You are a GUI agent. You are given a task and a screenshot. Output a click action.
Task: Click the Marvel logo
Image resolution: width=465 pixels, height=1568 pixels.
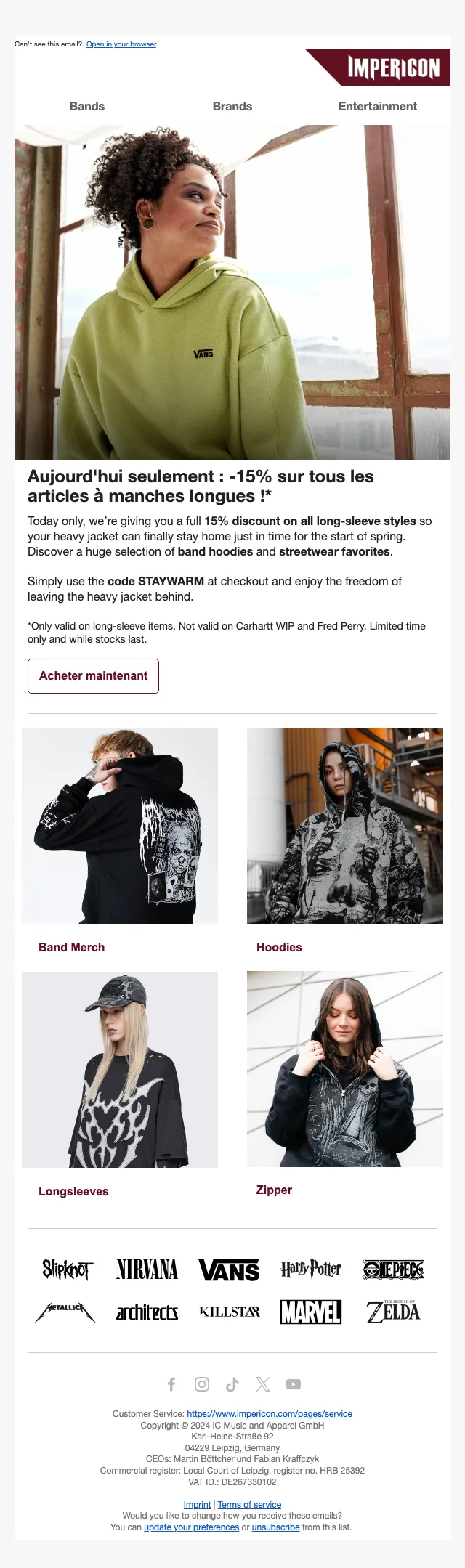pos(311,1312)
